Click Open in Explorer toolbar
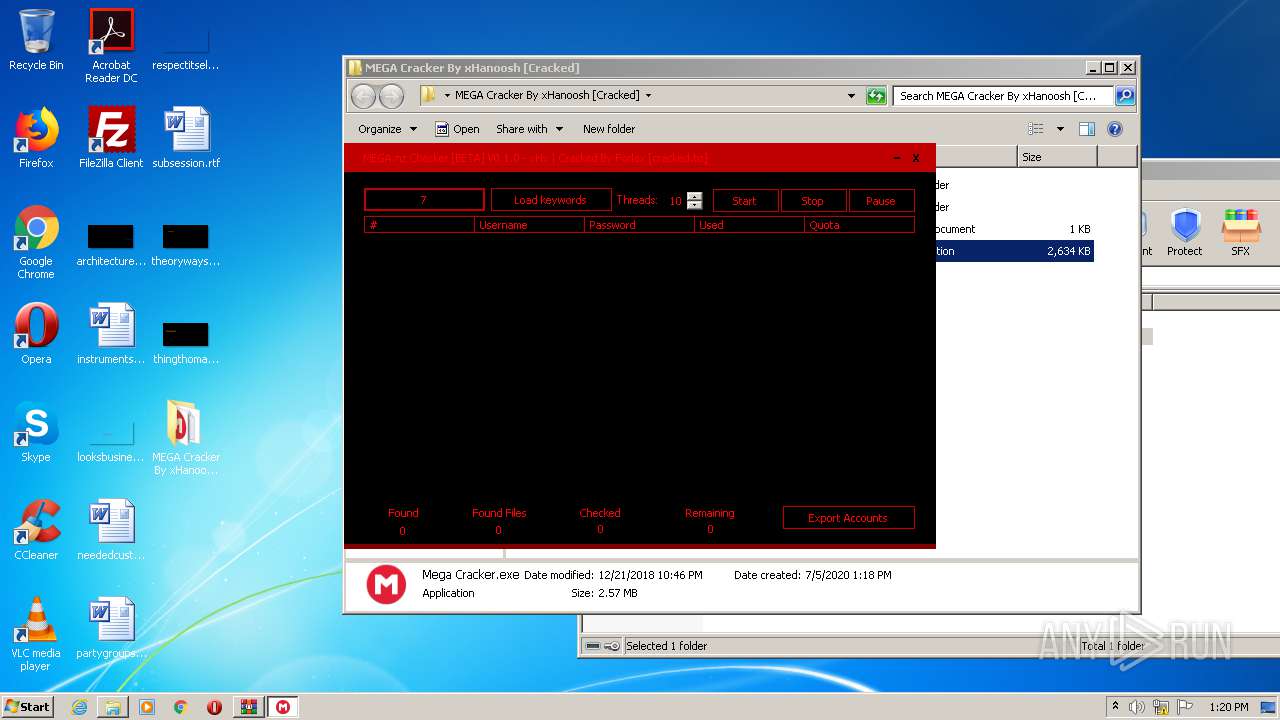 click(x=457, y=129)
